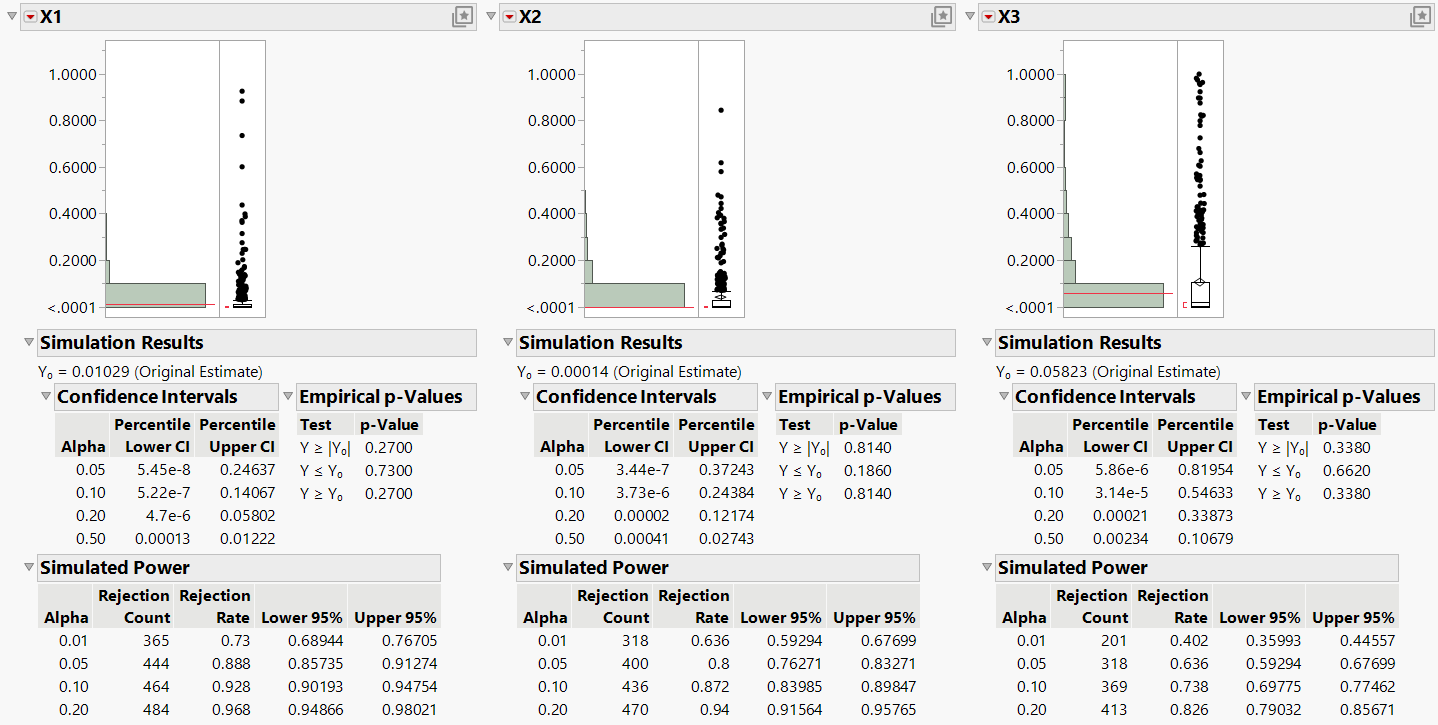Collapse the Empirical p-Values outline under X3
Image resolution: width=1438 pixels, height=725 pixels.
pyautogui.click(x=1245, y=396)
